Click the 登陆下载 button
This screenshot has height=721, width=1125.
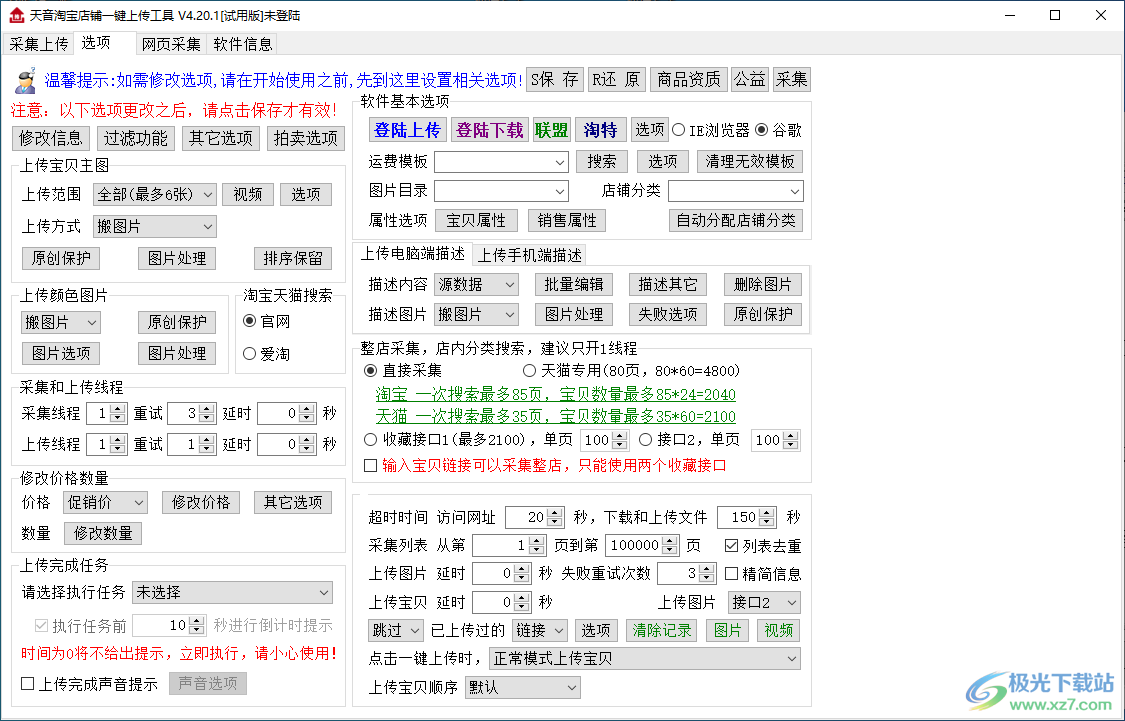click(x=489, y=130)
